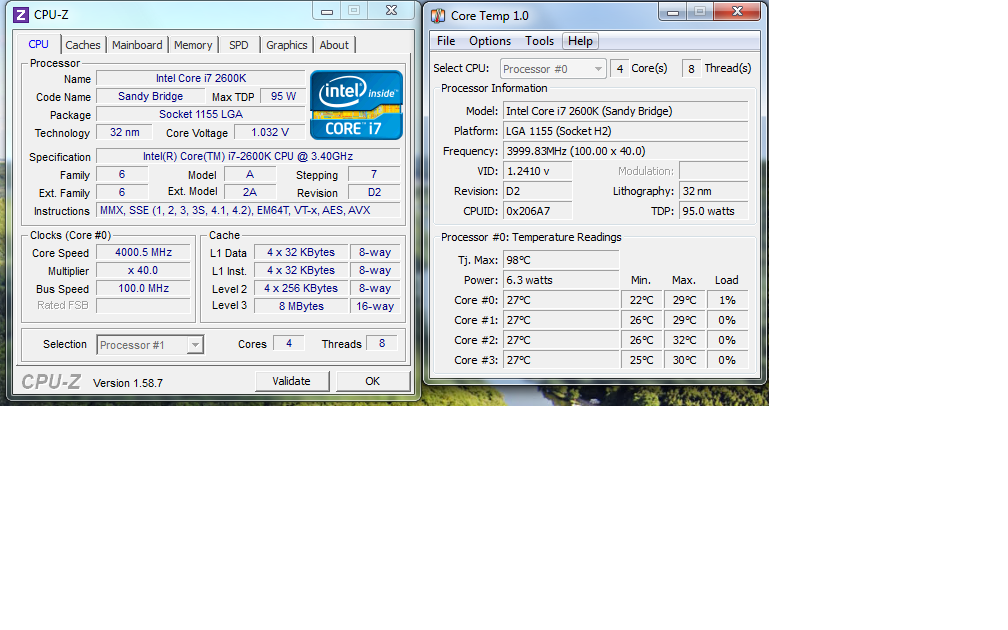Click the Stepping value '7'
Screen dimensions: 1008x630
coord(374,174)
